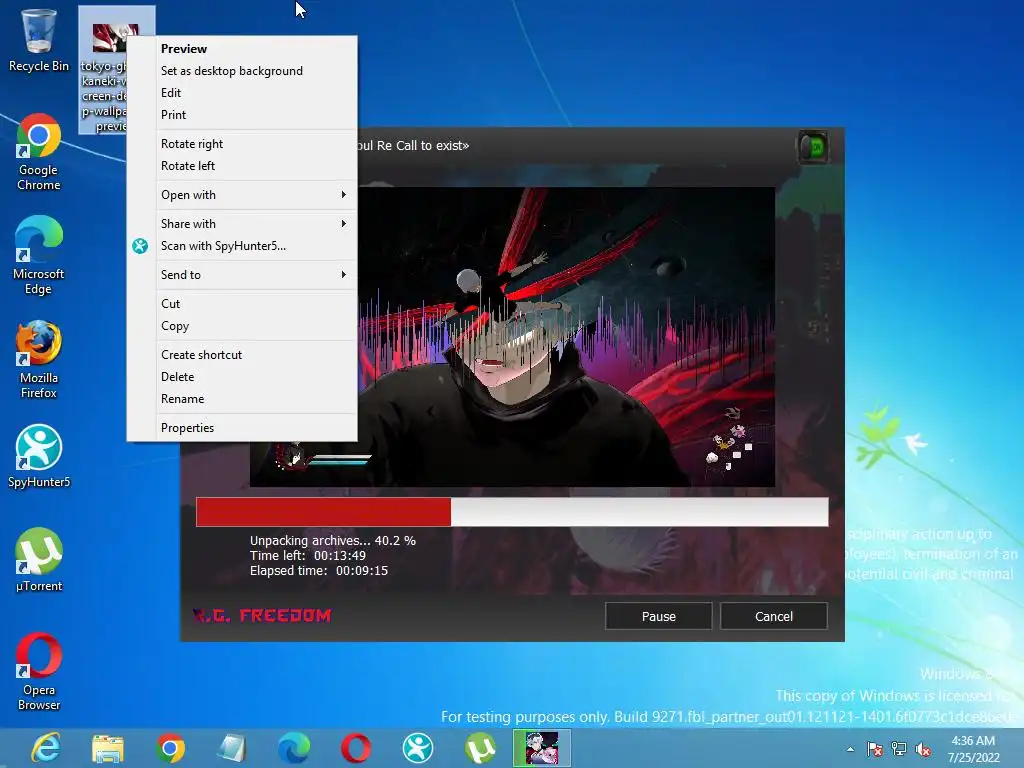Screen dimensions: 1024x768
Task: Open SpyHunter5 desktop shortcut
Action: point(39,456)
